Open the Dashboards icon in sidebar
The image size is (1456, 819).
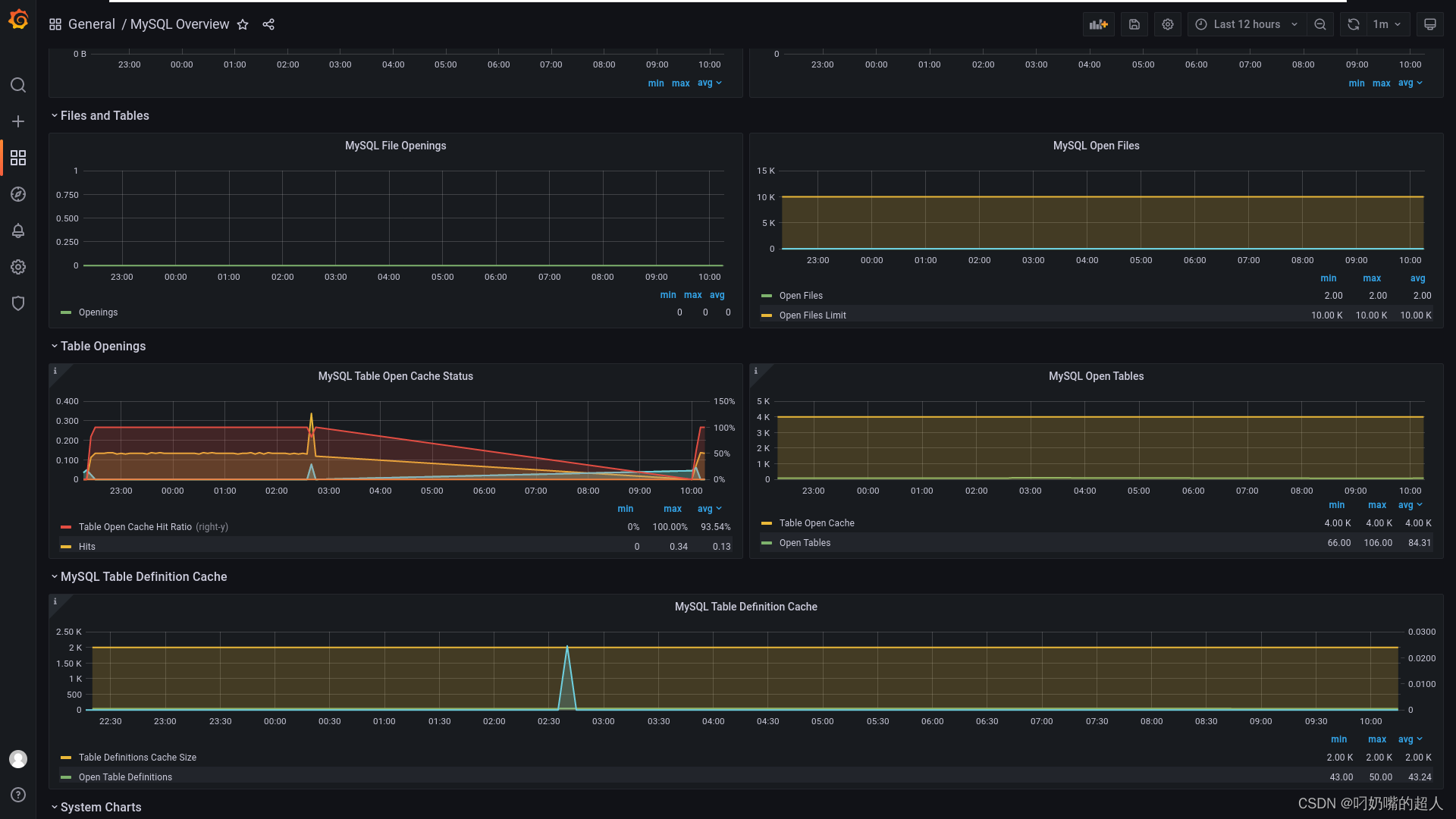click(18, 158)
